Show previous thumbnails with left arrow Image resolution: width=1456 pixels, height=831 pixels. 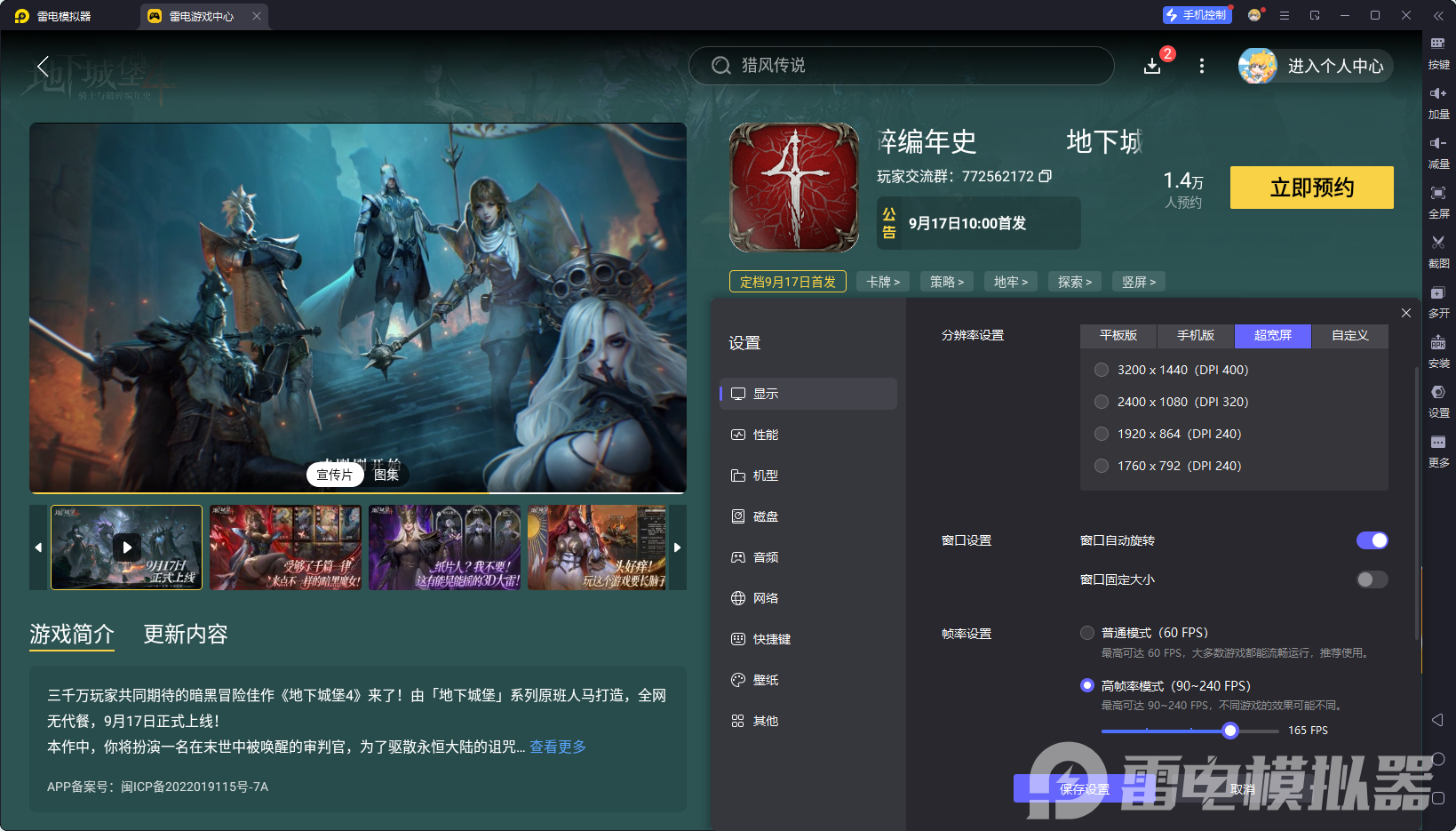tap(38, 547)
